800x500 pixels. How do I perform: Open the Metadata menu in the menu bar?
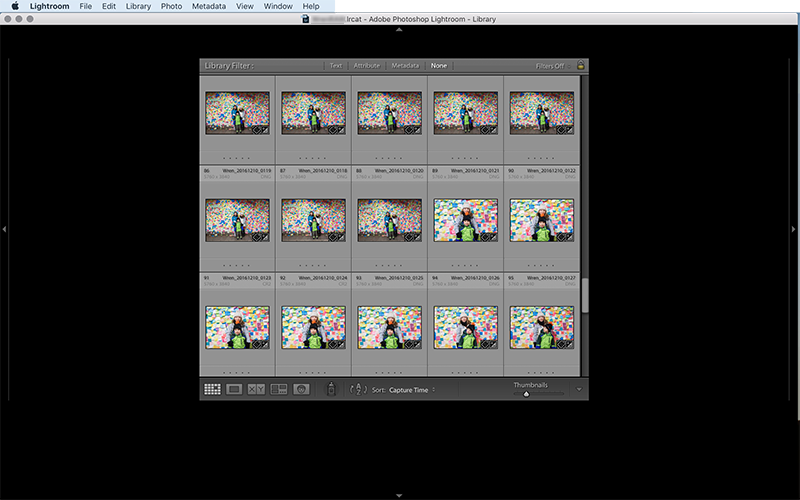pos(209,6)
